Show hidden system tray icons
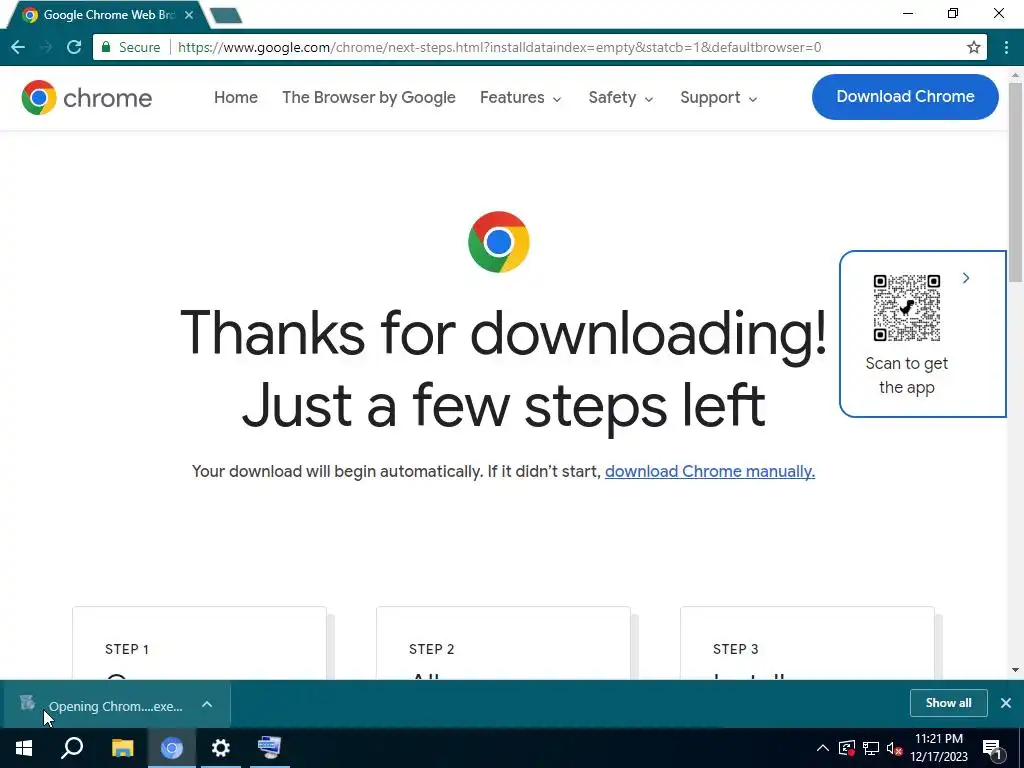 tap(823, 748)
